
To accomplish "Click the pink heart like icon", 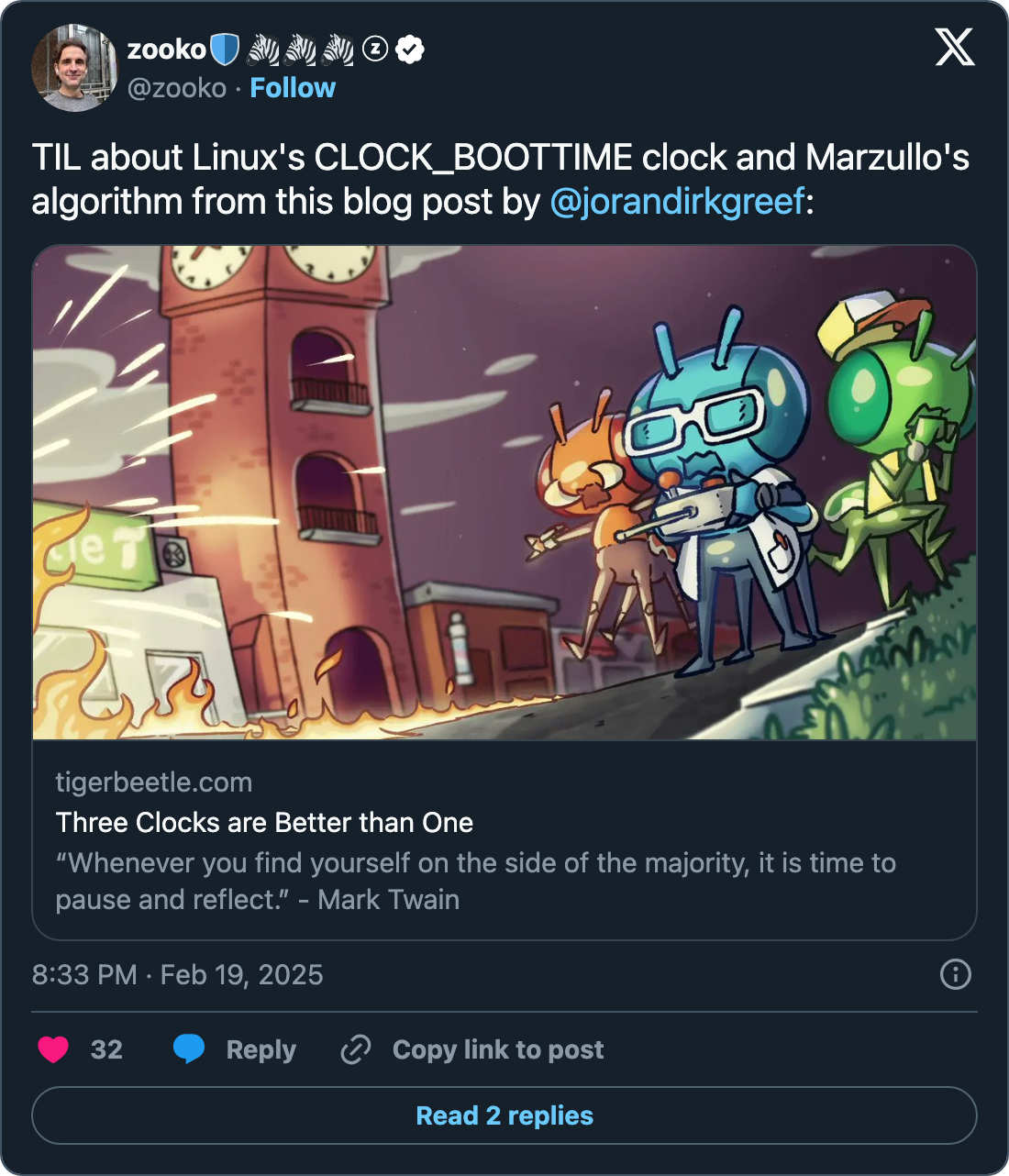I will tap(53, 1049).
